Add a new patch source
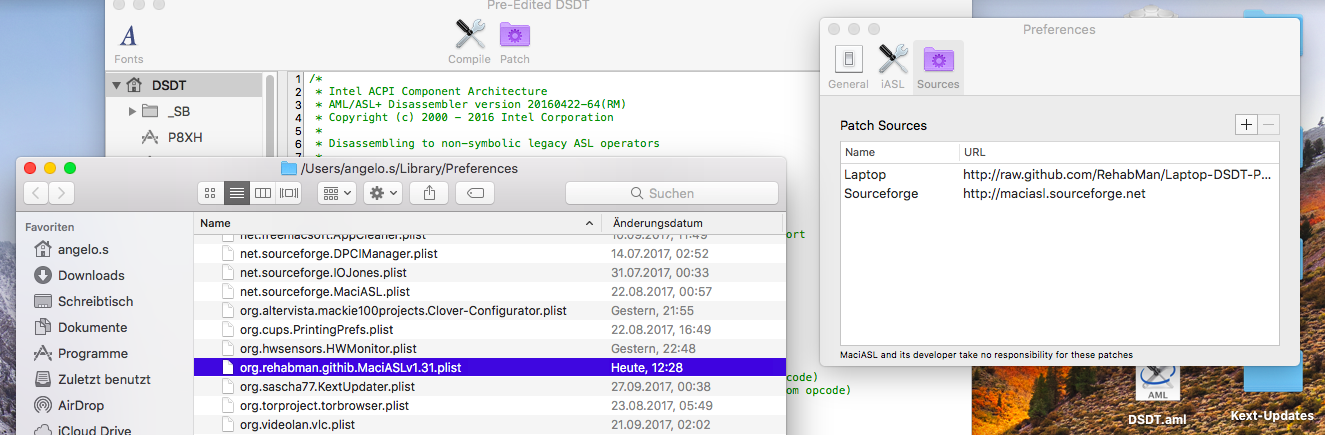 click(x=1246, y=125)
